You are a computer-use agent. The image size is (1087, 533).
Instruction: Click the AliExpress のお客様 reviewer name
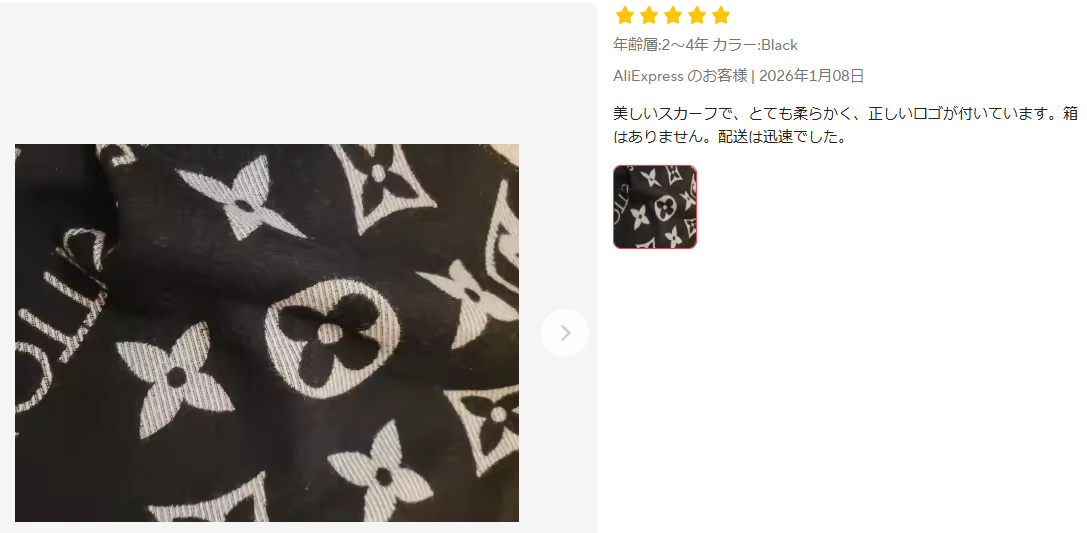[680, 76]
